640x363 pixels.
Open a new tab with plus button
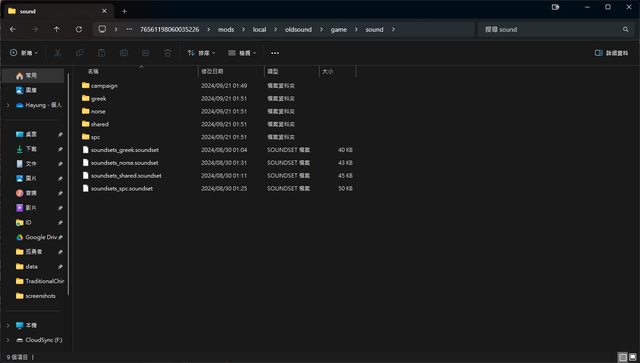124,11
